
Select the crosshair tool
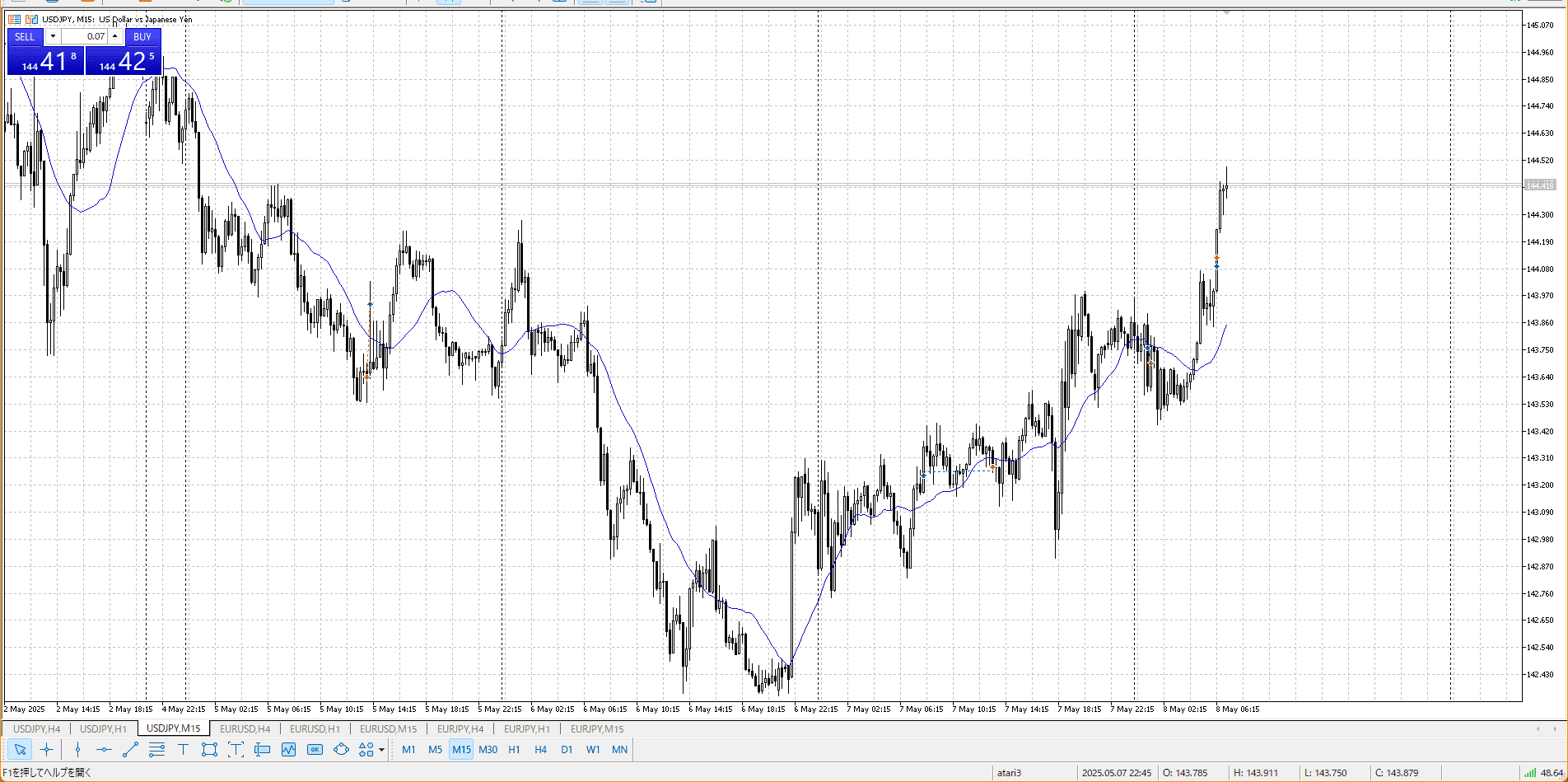pos(46,749)
